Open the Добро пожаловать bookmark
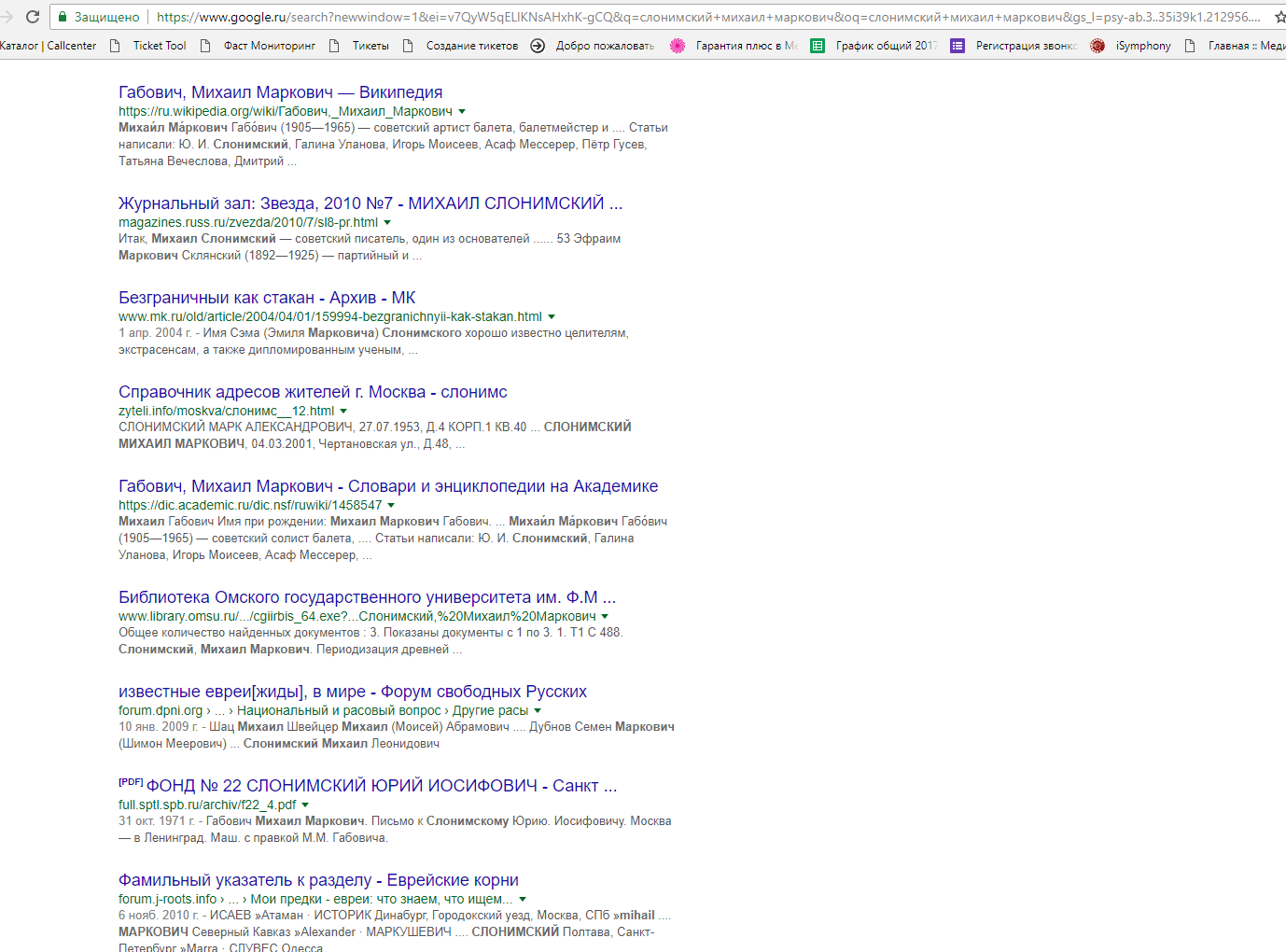Image resolution: width=1286 pixels, height=952 pixels. pyautogui.click(x=593, y=46)
